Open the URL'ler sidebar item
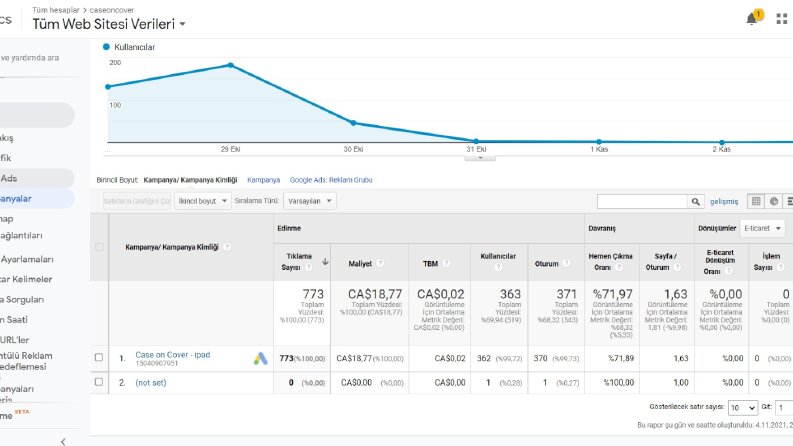The height and width of the screenshot is (446, 793). click(15, 340)
